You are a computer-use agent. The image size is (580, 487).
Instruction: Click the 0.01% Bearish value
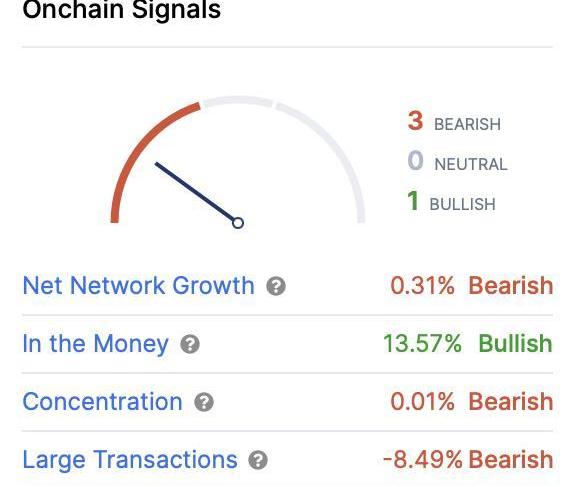click(x=472, y=402)
